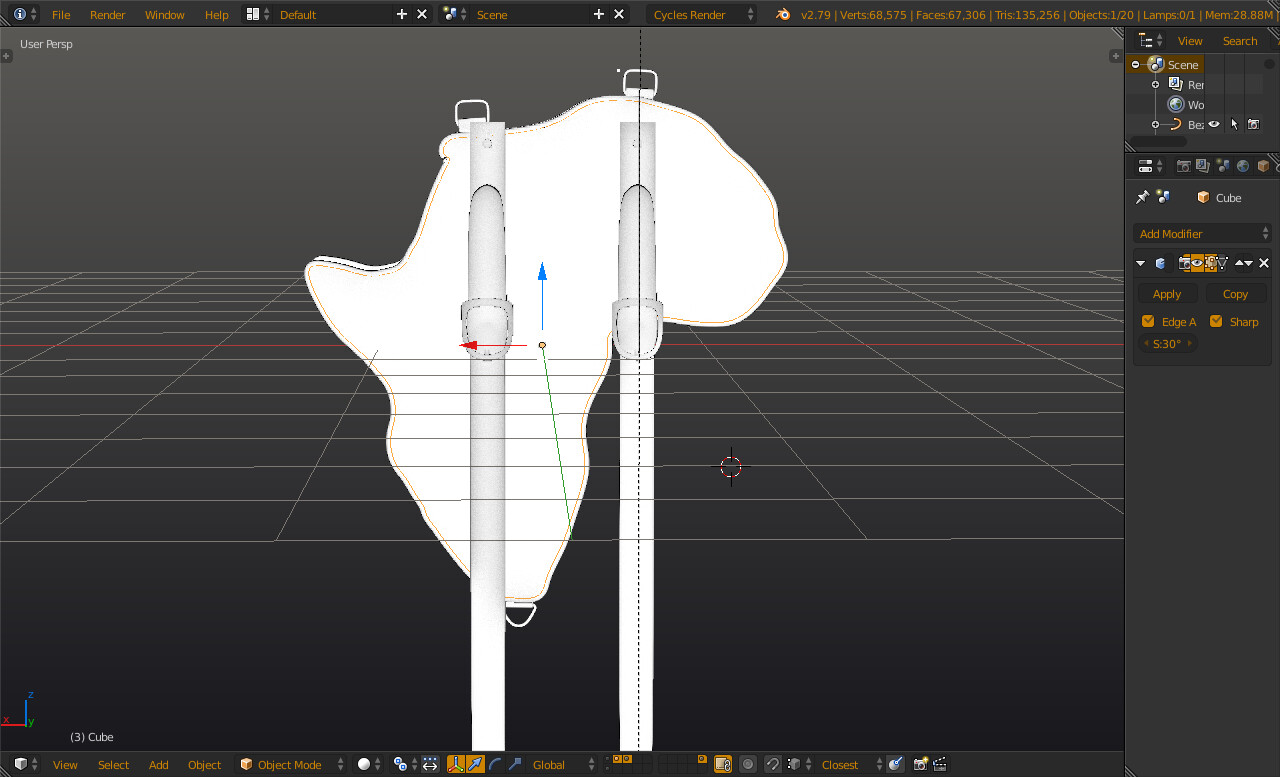Screen dimensions: 1280x777
Task: Select the RenderLayers icon in Outliner
Action: [x=1176, y=84]
